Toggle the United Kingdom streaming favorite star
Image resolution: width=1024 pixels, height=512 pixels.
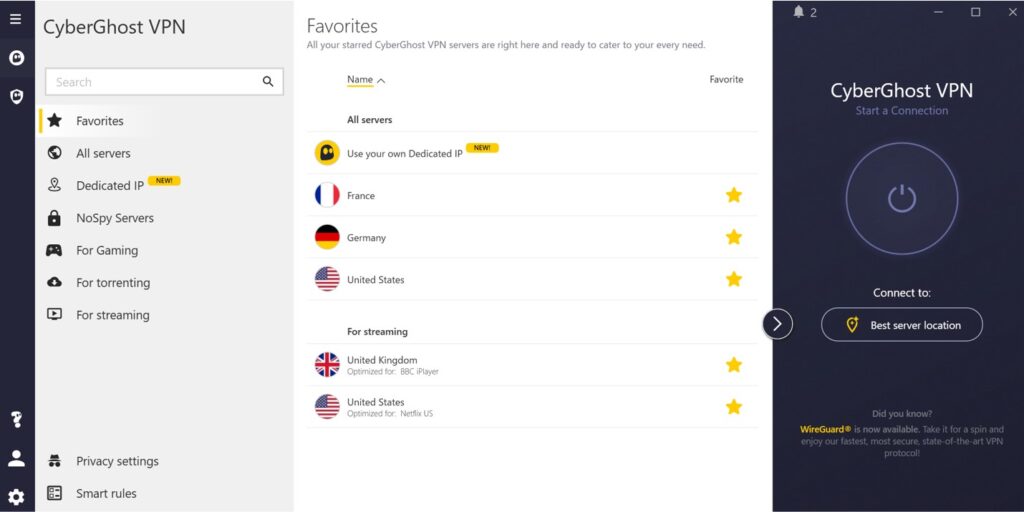click(x=734, y=365)
